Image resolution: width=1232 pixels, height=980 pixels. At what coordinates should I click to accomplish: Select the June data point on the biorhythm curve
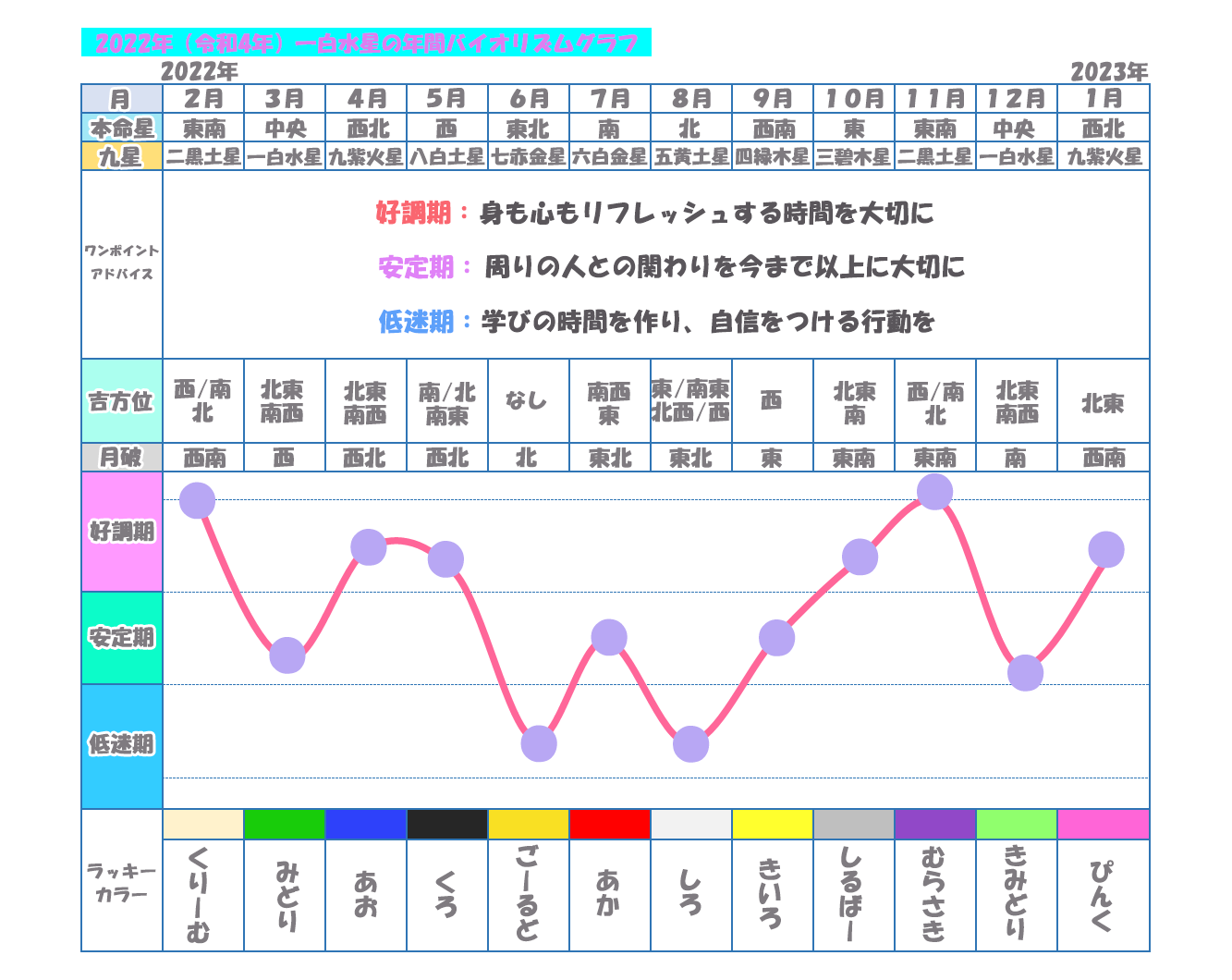click(x=539, y=743)
